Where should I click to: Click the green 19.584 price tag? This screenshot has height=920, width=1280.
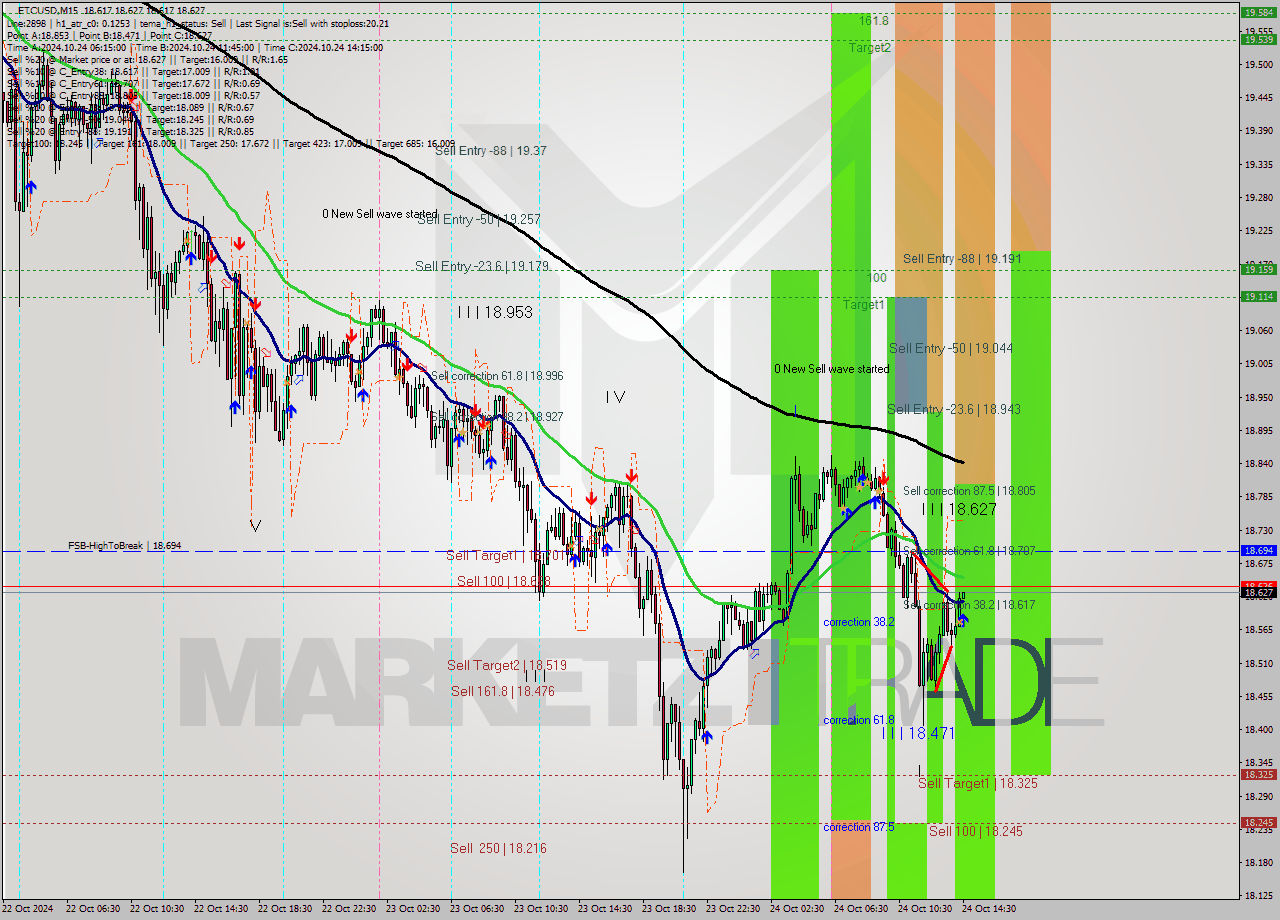tap(1258, 13)
